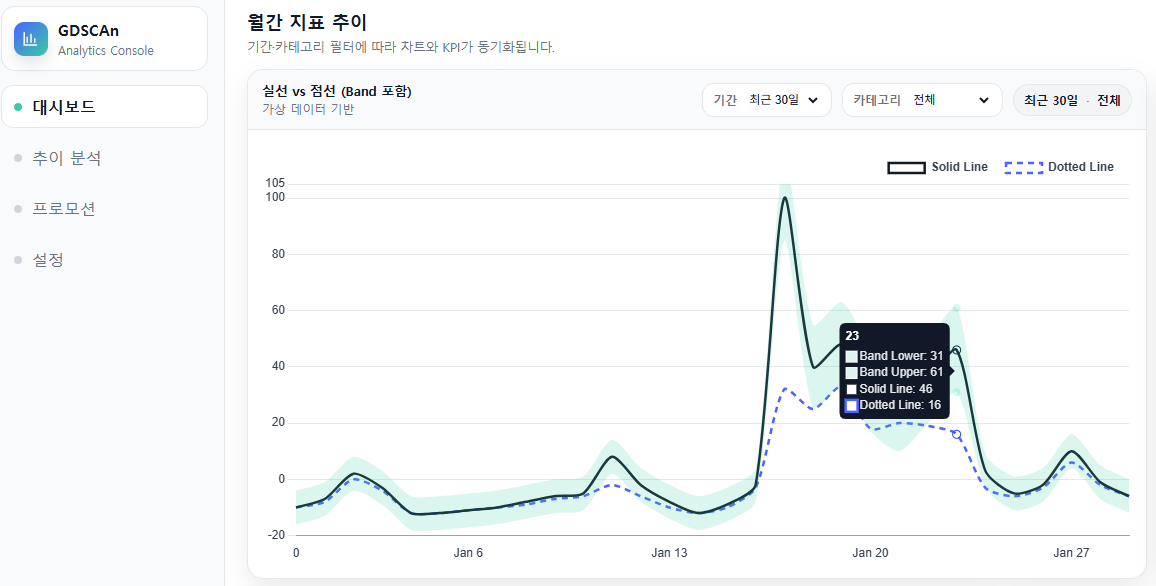The image size is (1156, 586).
Task: Click the gray dot icon beside 추이 분석
Action: coord(17,156)
